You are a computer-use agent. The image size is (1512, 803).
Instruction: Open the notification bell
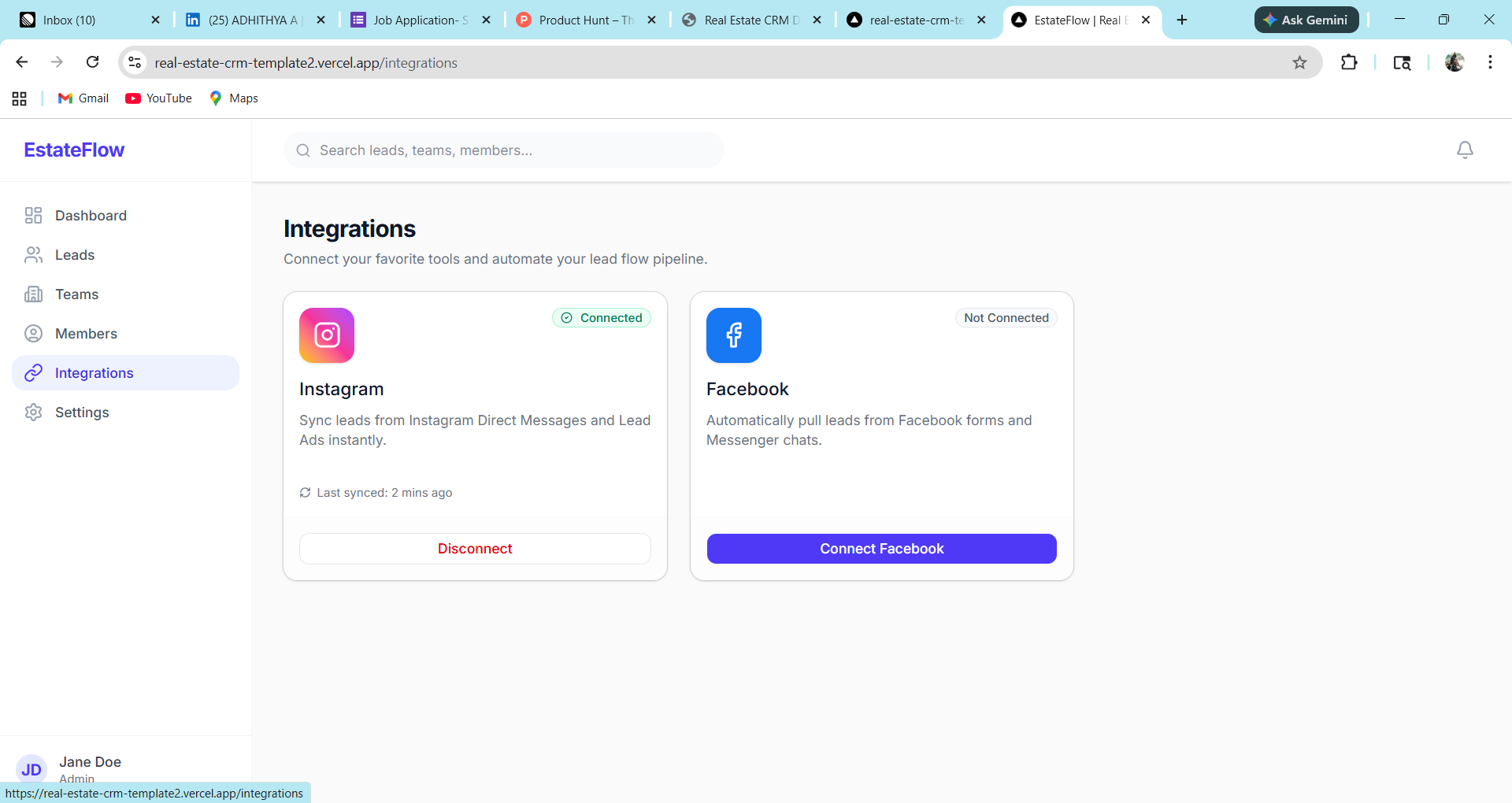click(1465, 150)
